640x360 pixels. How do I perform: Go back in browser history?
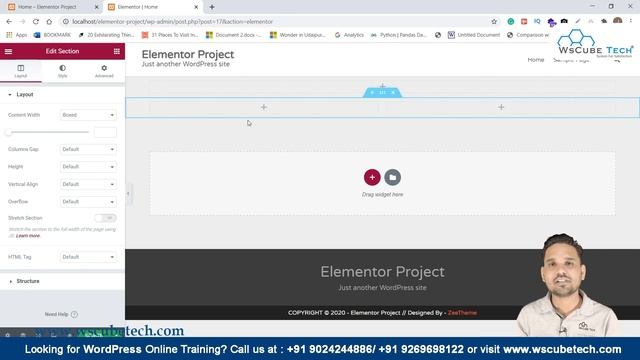click(9, 22)
